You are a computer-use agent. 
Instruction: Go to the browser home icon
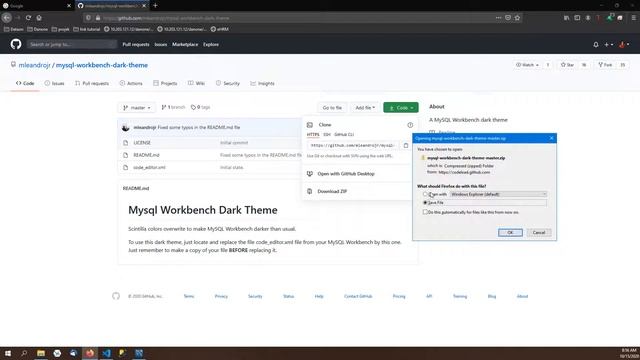[39, 18]
